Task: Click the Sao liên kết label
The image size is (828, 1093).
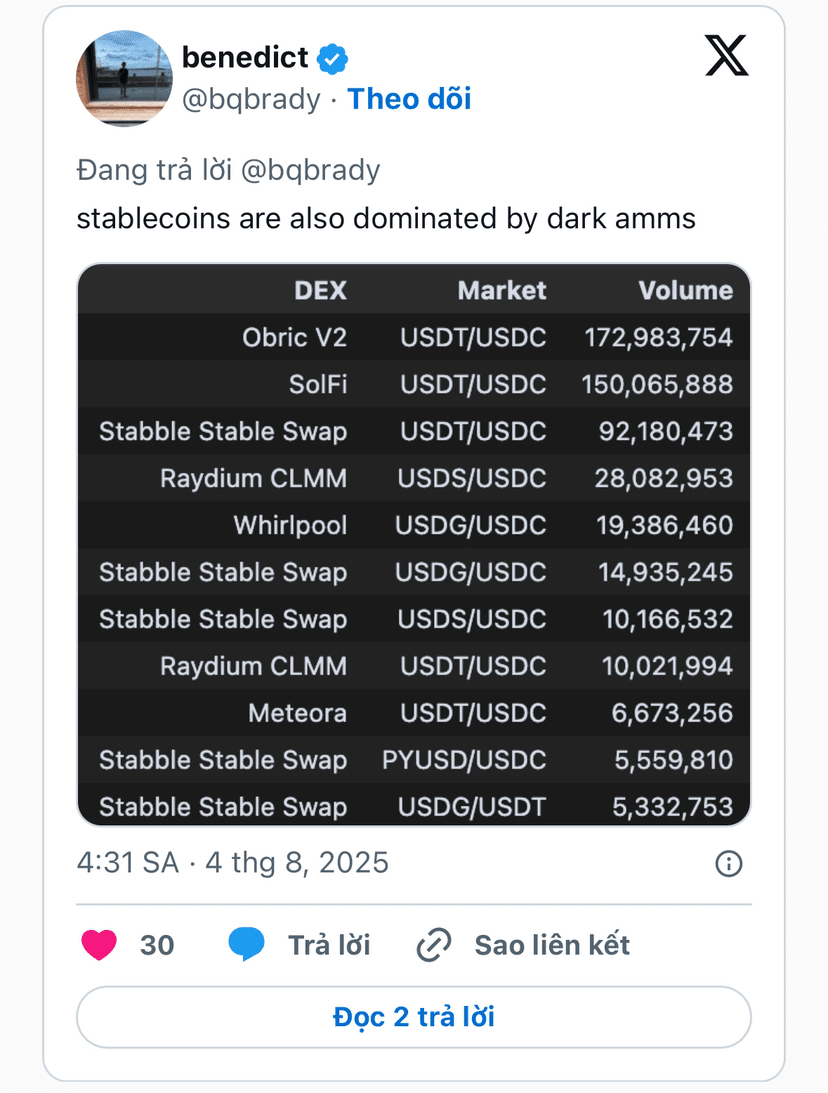Action: tap(552, 945)
